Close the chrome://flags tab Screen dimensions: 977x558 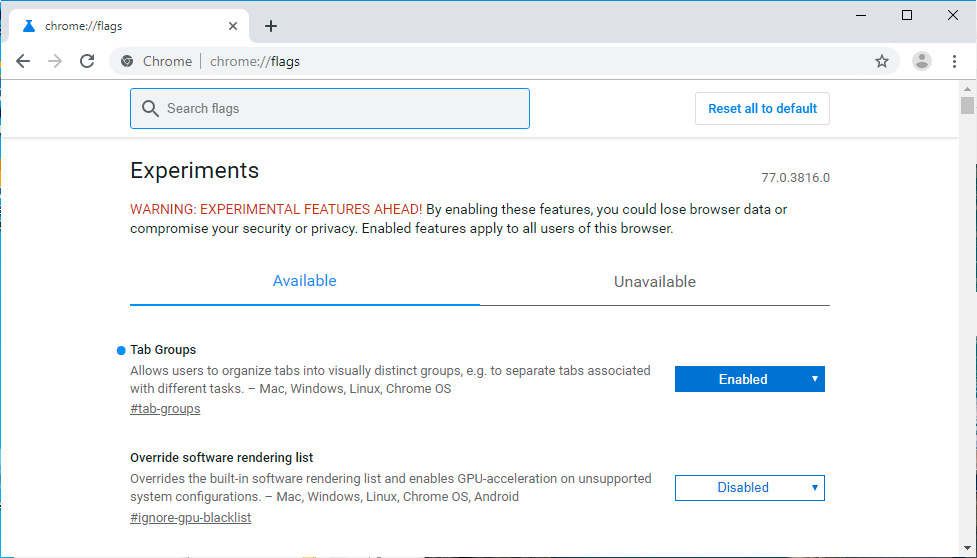click(x=232, y=26)
